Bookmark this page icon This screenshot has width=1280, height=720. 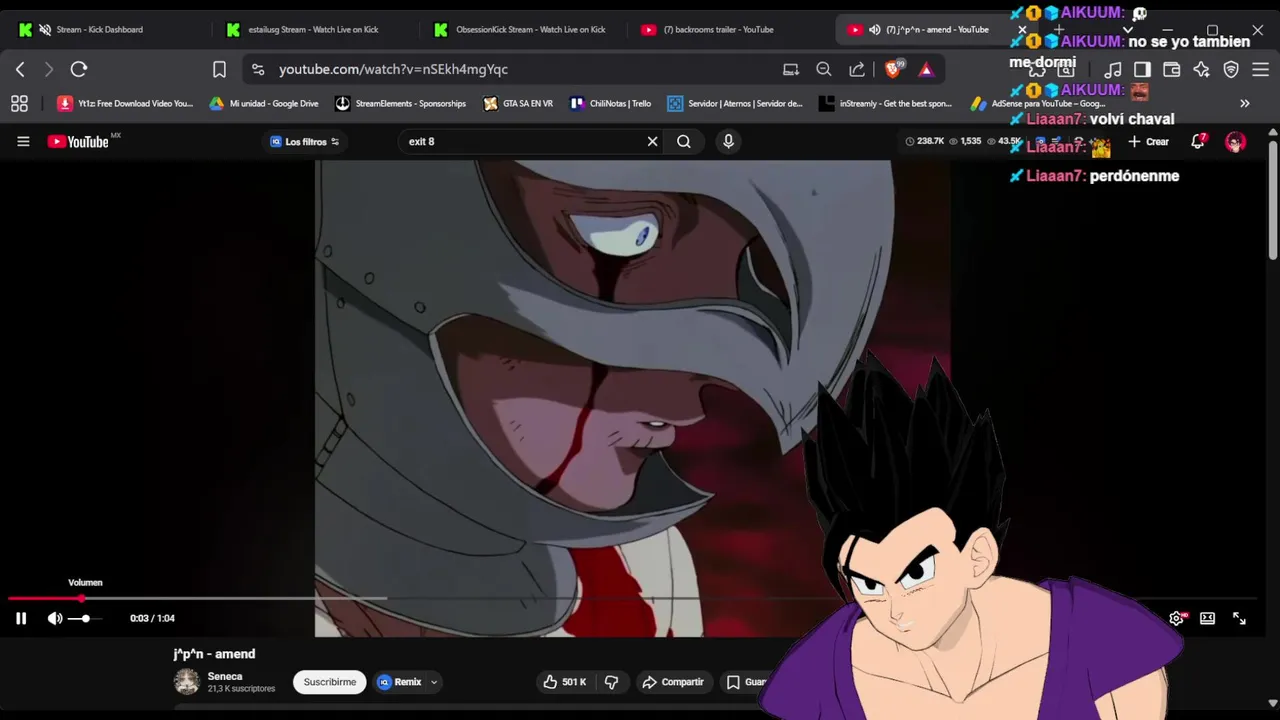click(219, 69)
